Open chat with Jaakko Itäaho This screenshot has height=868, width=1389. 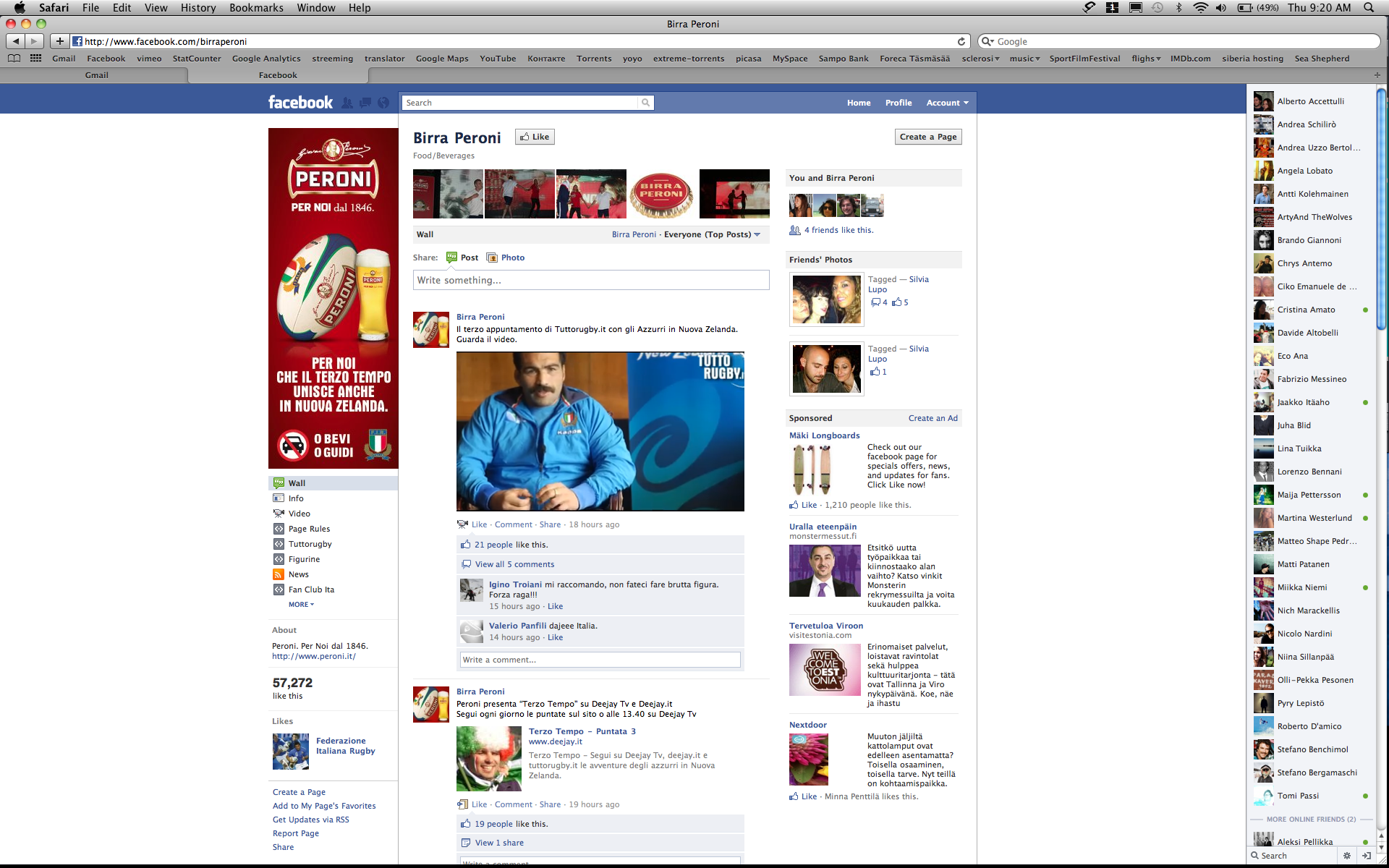point(1311,402)
